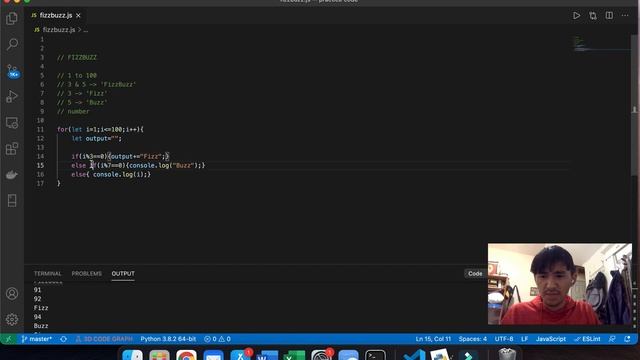Change end of line sequence LF
Viewport: 640px width, 360px height.
[524, 339]
